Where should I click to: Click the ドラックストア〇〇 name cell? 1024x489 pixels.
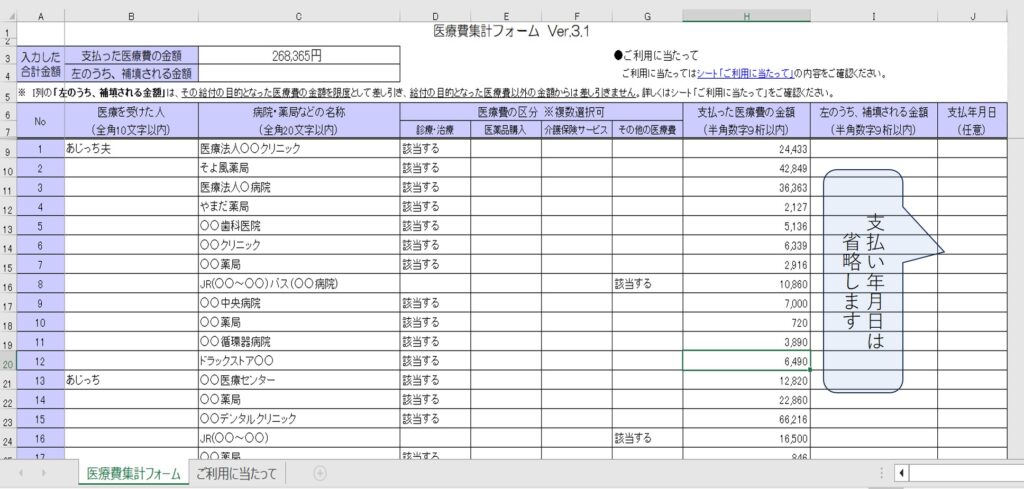tap(299, 362)
